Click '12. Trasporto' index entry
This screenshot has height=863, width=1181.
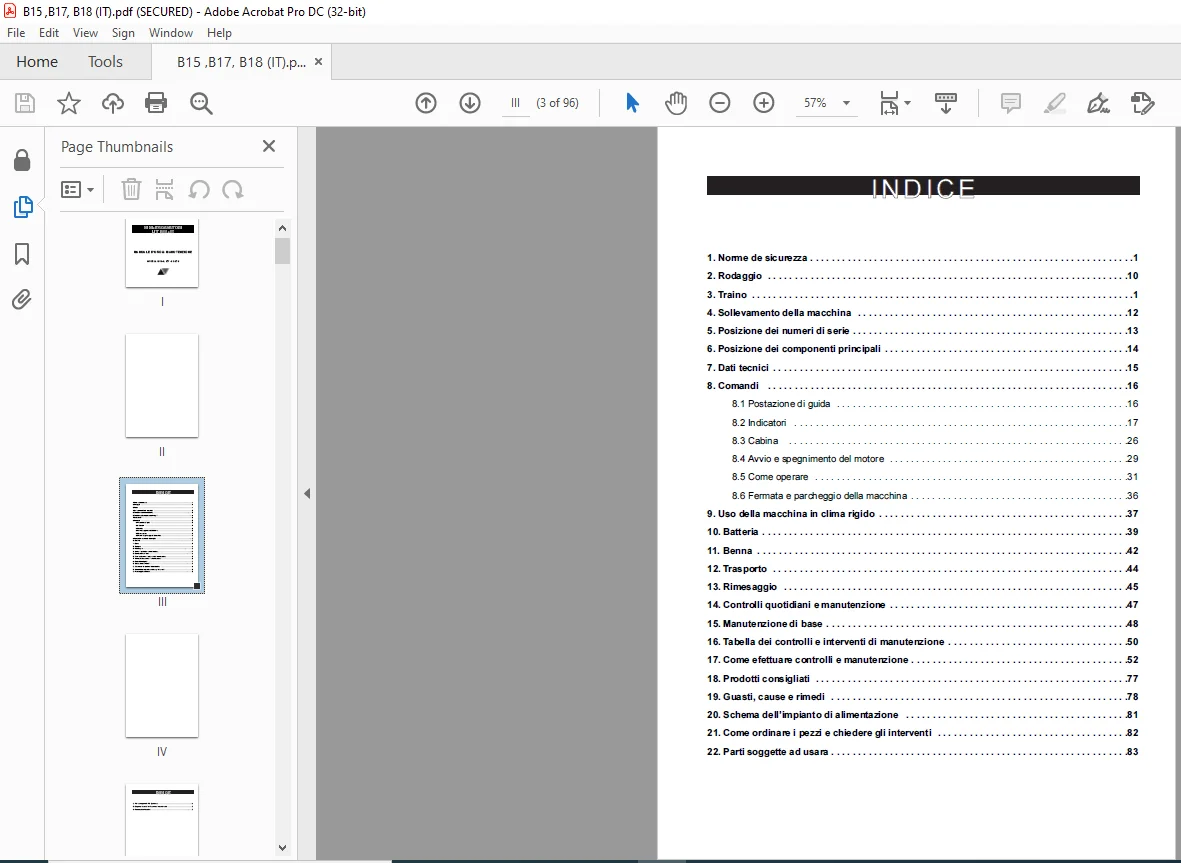[922, 569]
